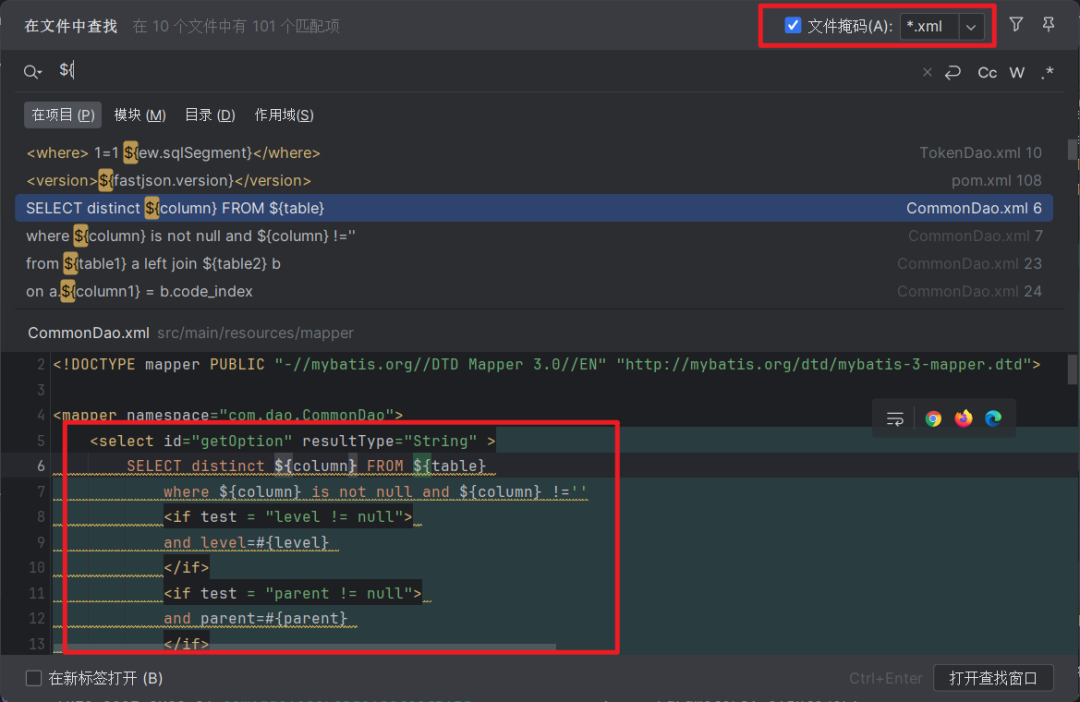Open preview in Firefox browser
The image size is (1080, 702).
coord(963,418)
